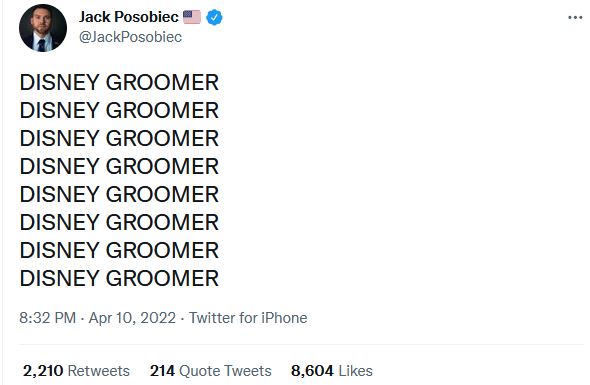Screen dimensions: 590x385
Task: Select word DISNEY in second tweet line
Action: point(59,110)
